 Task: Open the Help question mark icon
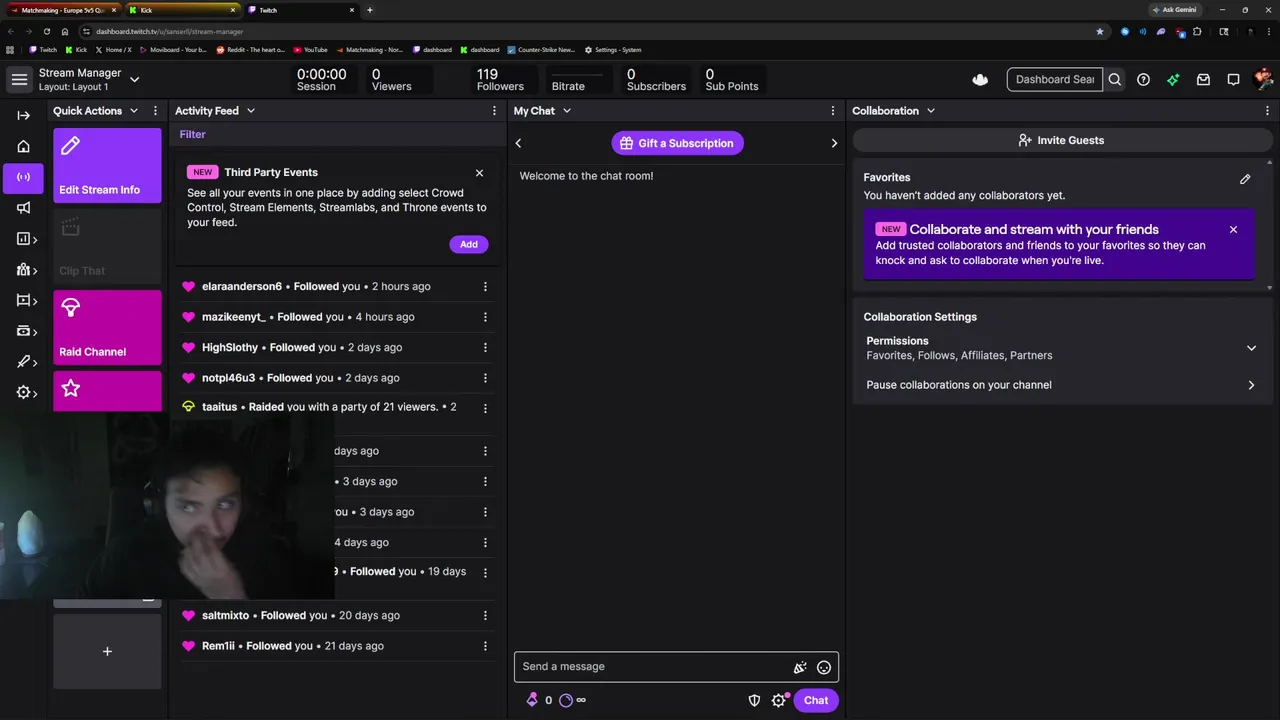[1143, 79]
